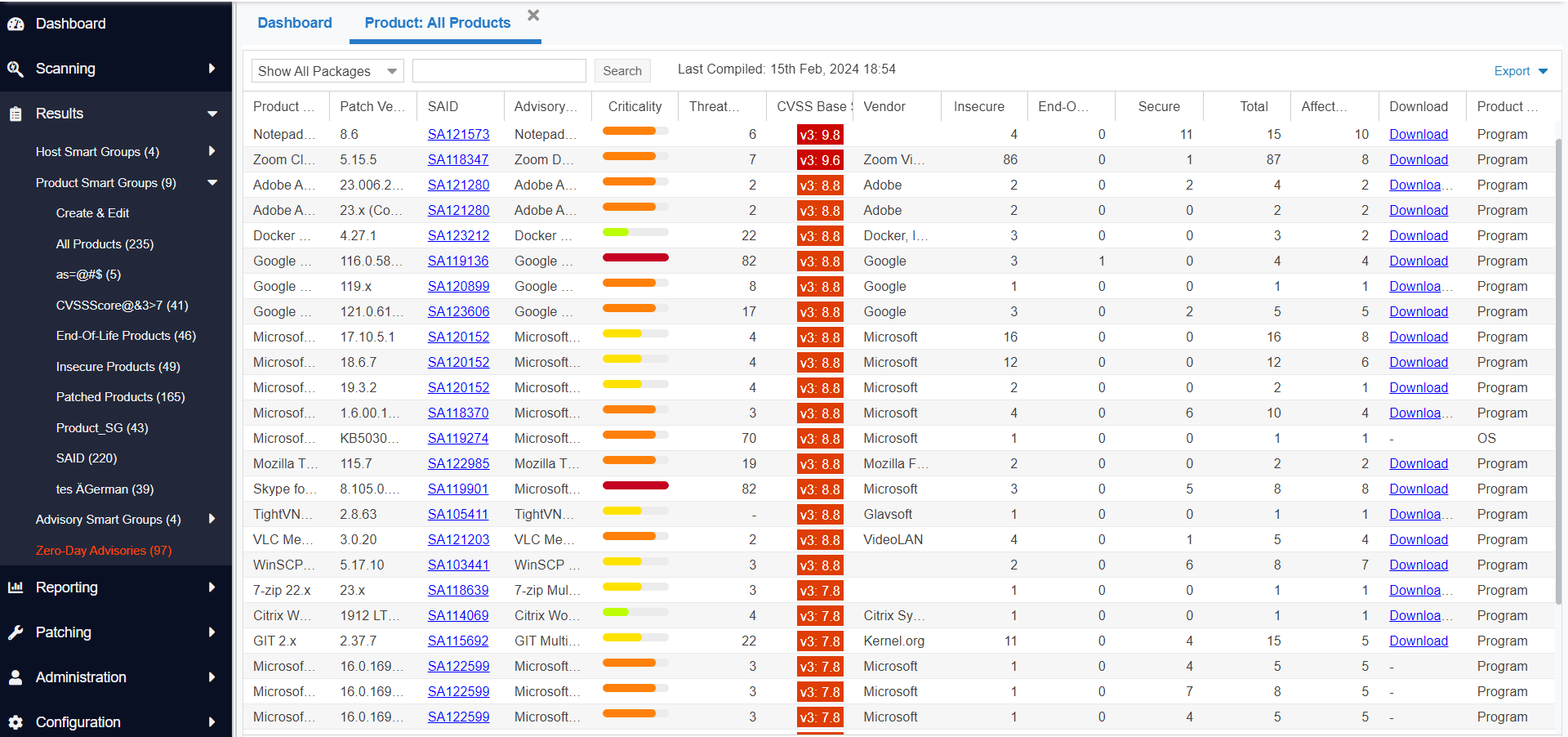Click the Configuration gear icon
Viewport: 1568px width, 737px height.
tap(16, 722)
